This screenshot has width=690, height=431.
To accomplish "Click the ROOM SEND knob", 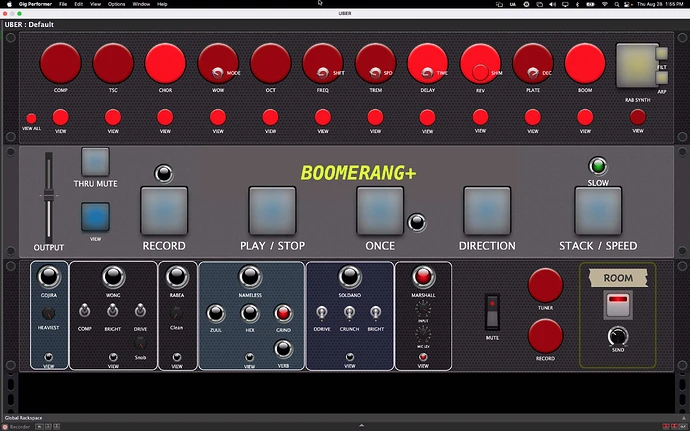I will click(617, 334).
